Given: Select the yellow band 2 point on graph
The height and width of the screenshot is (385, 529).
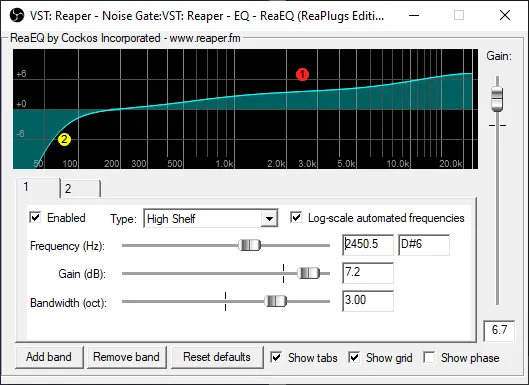Looking at the screenshot, I should tap(64, 139).
